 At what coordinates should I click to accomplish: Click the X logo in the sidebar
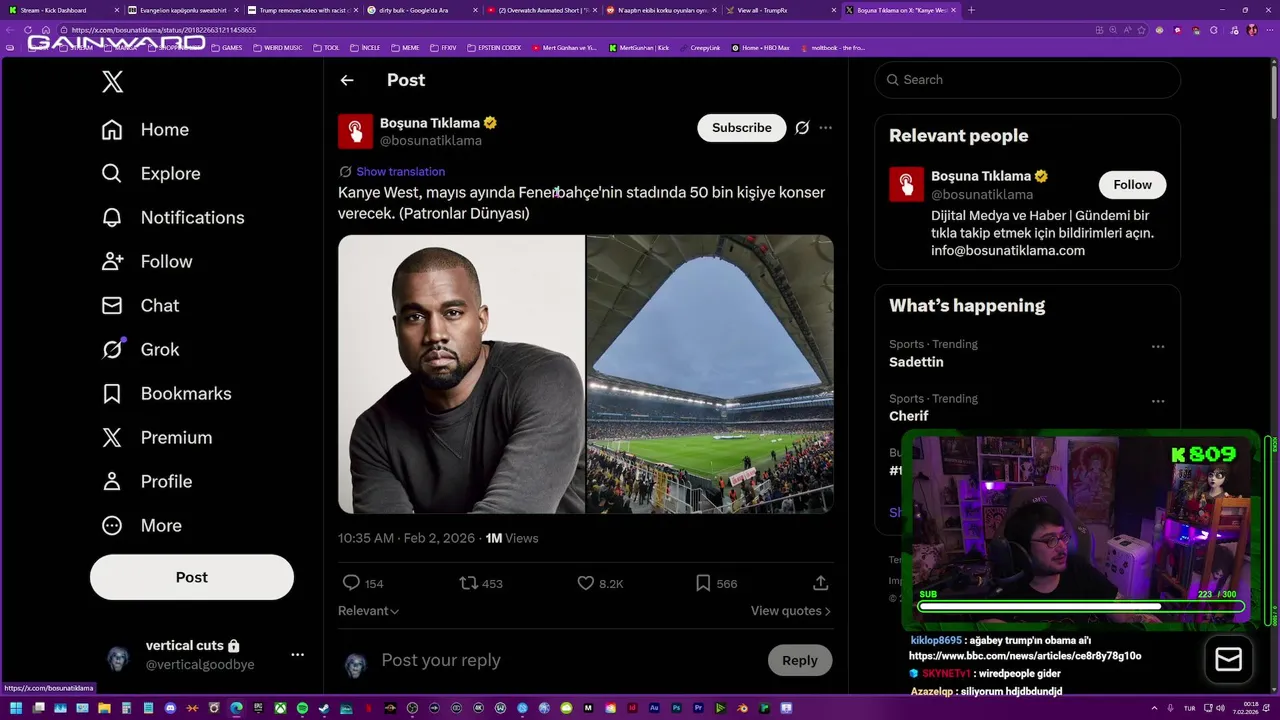pos(113,82)
